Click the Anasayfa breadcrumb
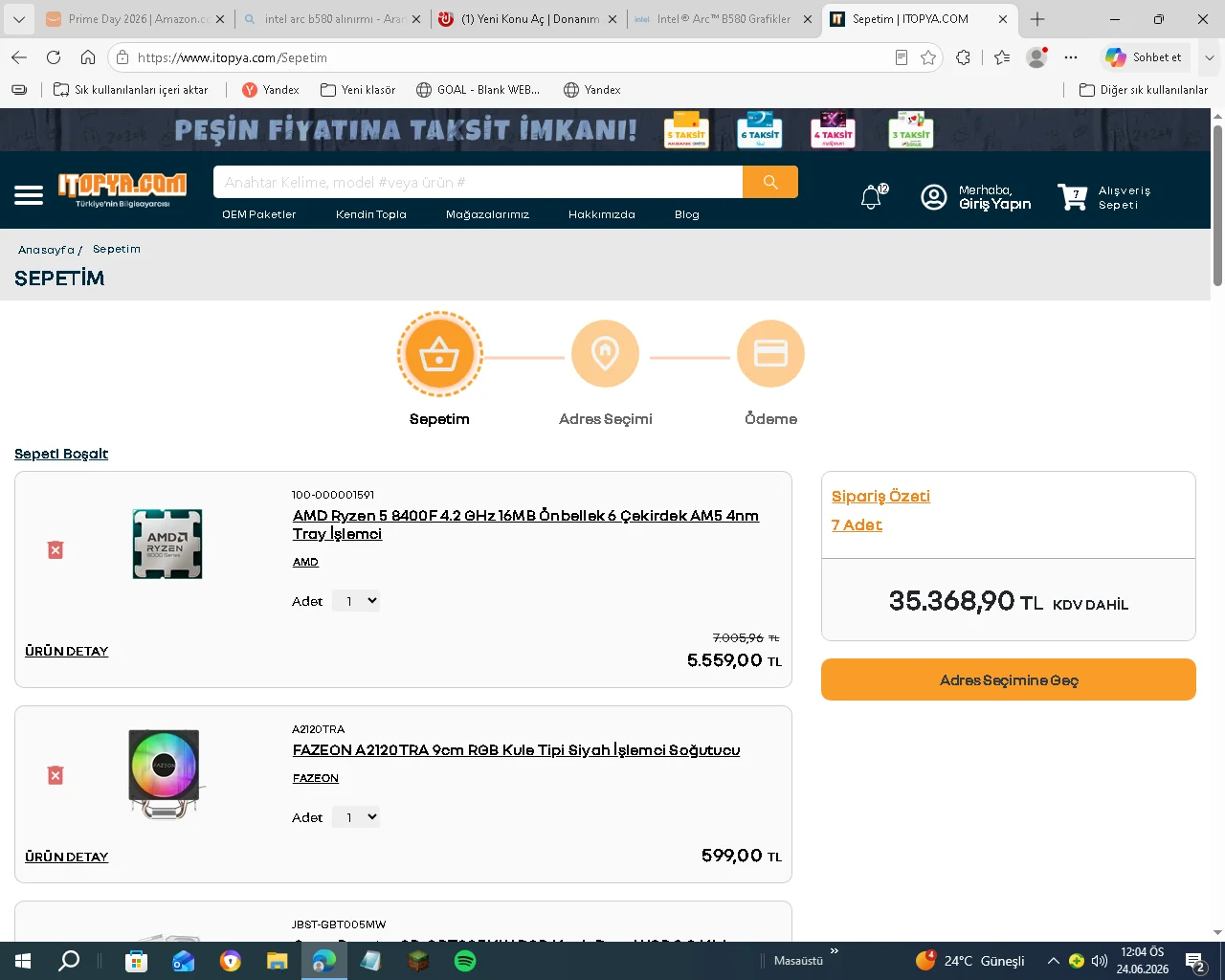This screenshot has height=980, width=1225. pos(46,250)
